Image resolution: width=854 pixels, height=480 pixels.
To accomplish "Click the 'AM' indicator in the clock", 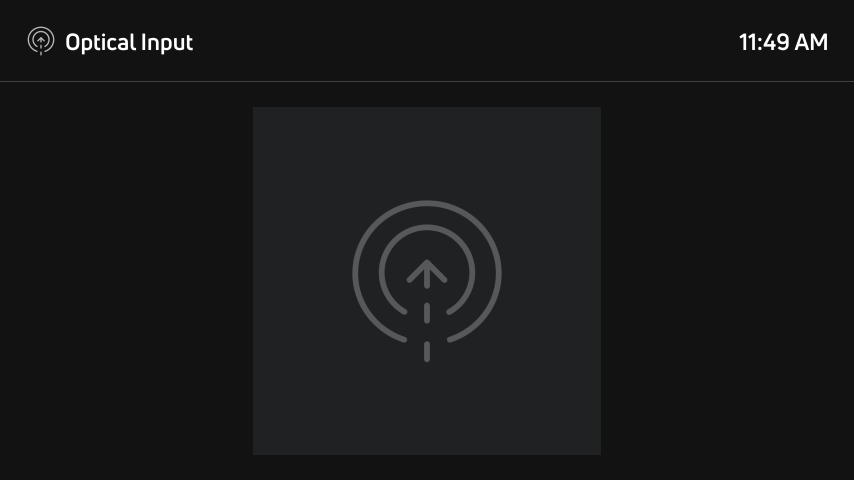I will [811, 42].
